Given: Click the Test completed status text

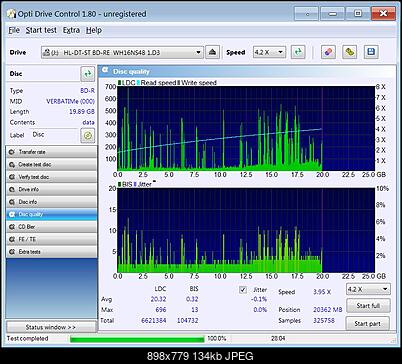Looking at the screenshot, I should coord(28,339).
